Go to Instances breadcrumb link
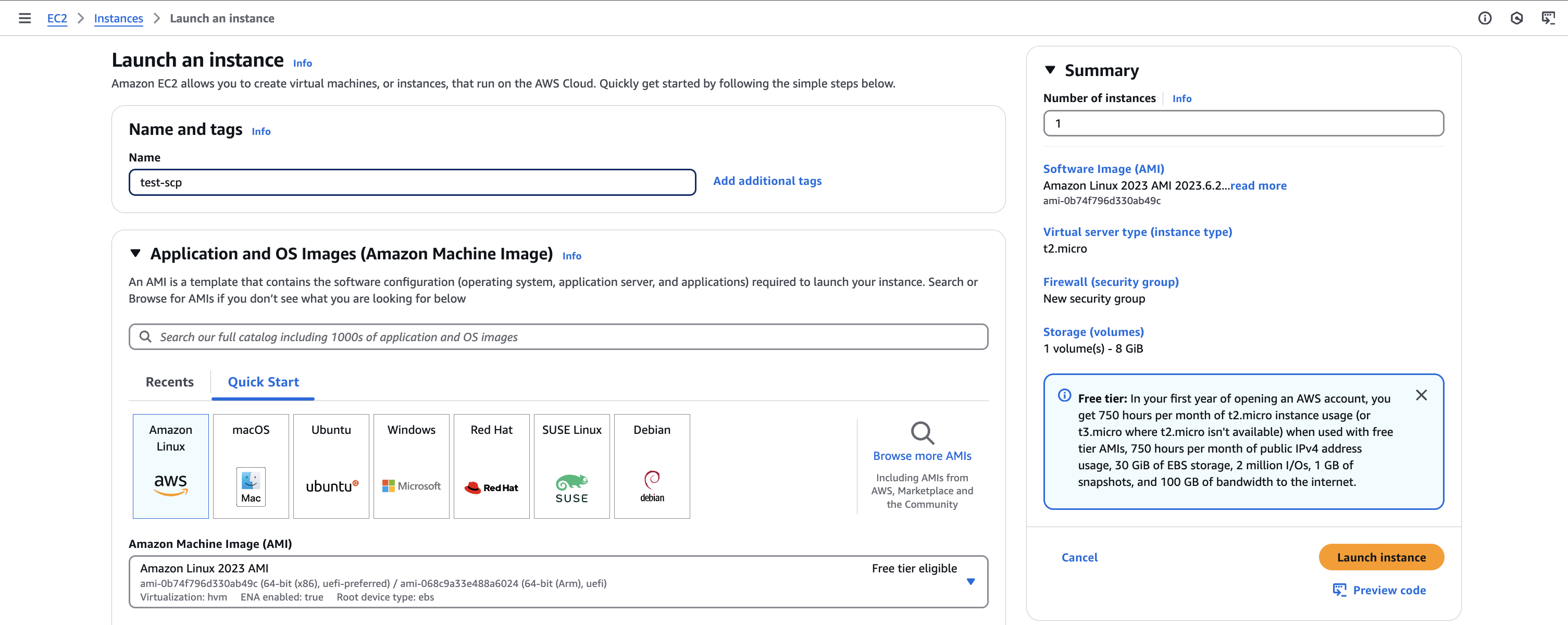1568x625 pixels. point(119,18)
